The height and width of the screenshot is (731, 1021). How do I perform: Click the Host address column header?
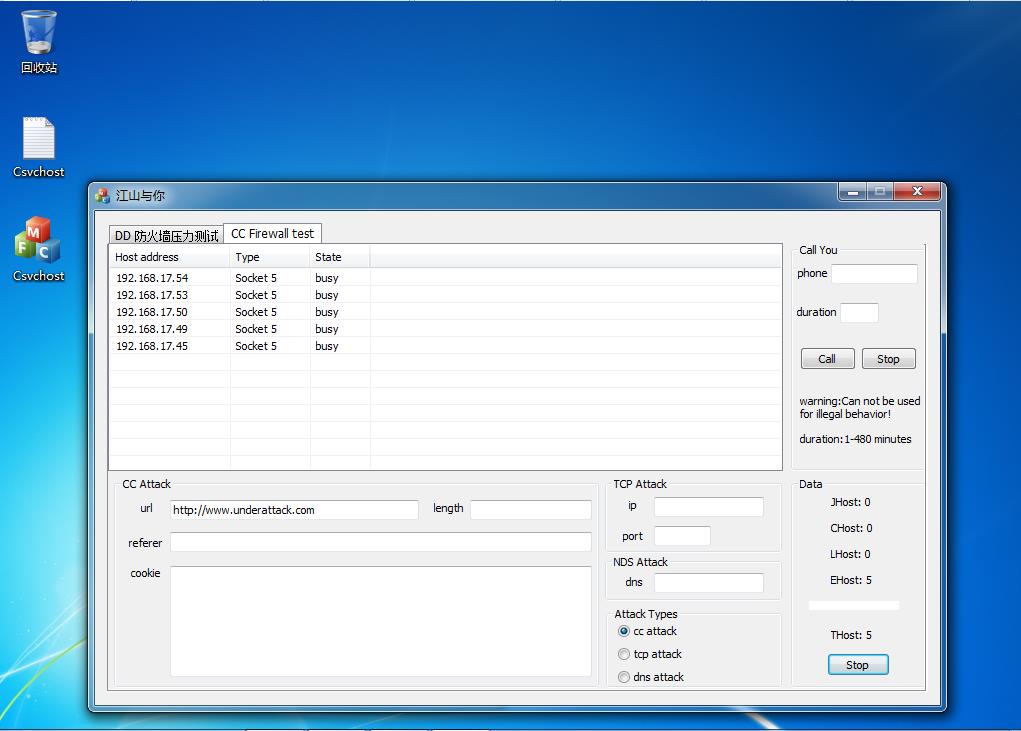(x=169, y=257)
